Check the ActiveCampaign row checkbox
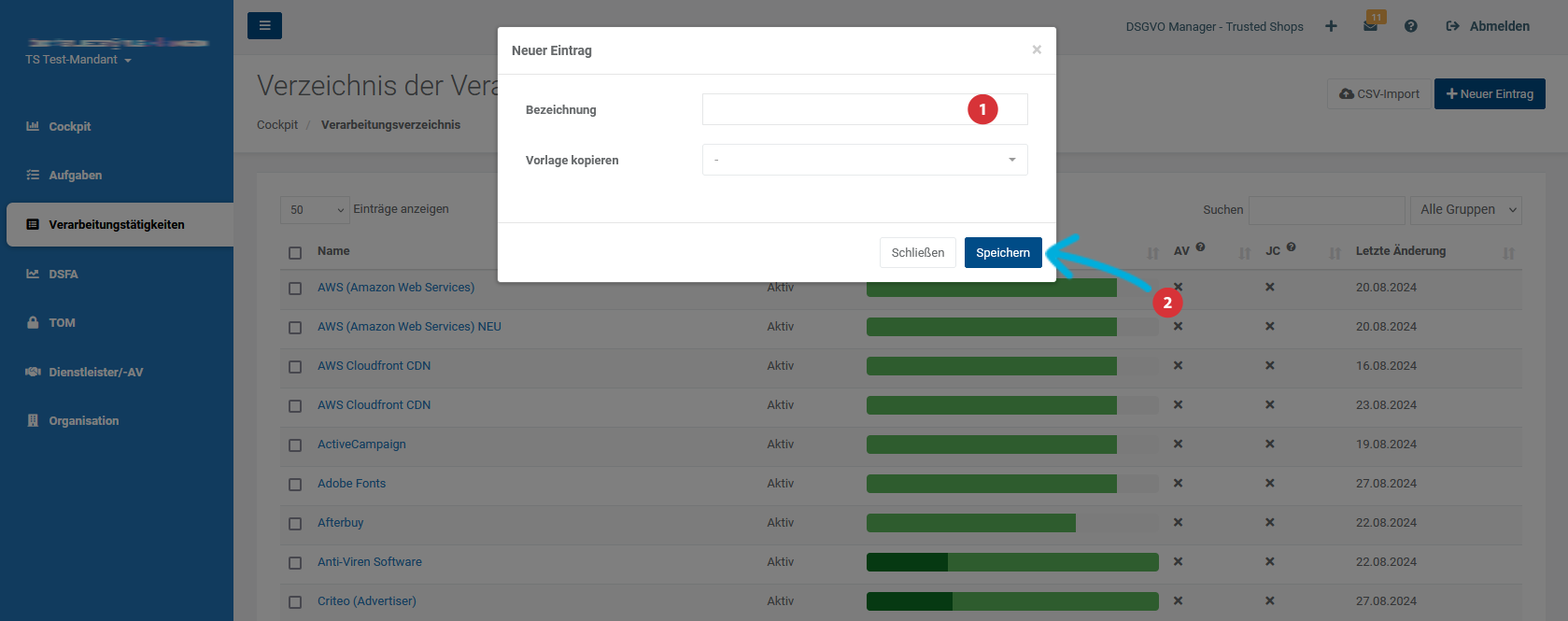 (x=295, y=445)
